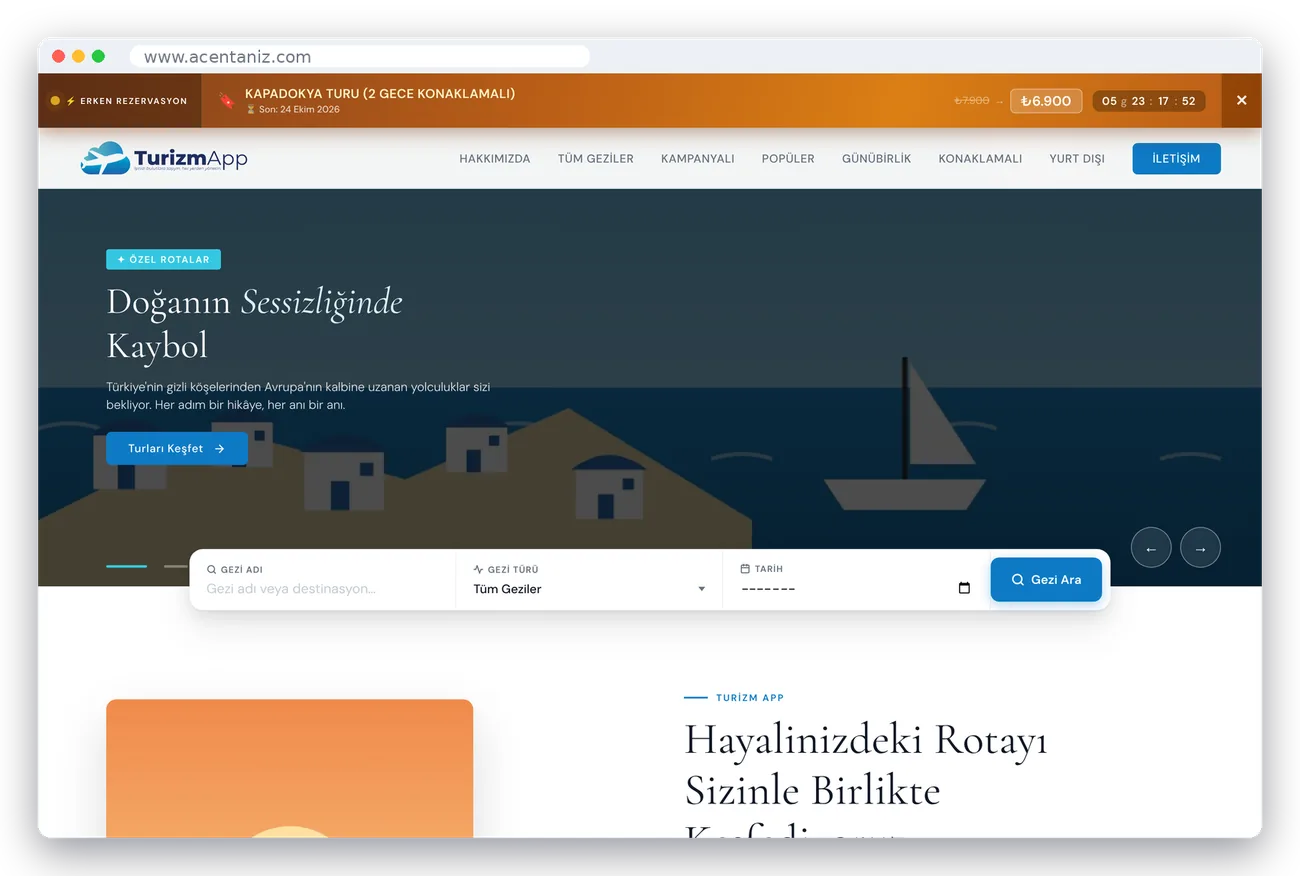Close the promotion banner
The height and width of the screenshot is (876, 1300).
click(1241, 100)
